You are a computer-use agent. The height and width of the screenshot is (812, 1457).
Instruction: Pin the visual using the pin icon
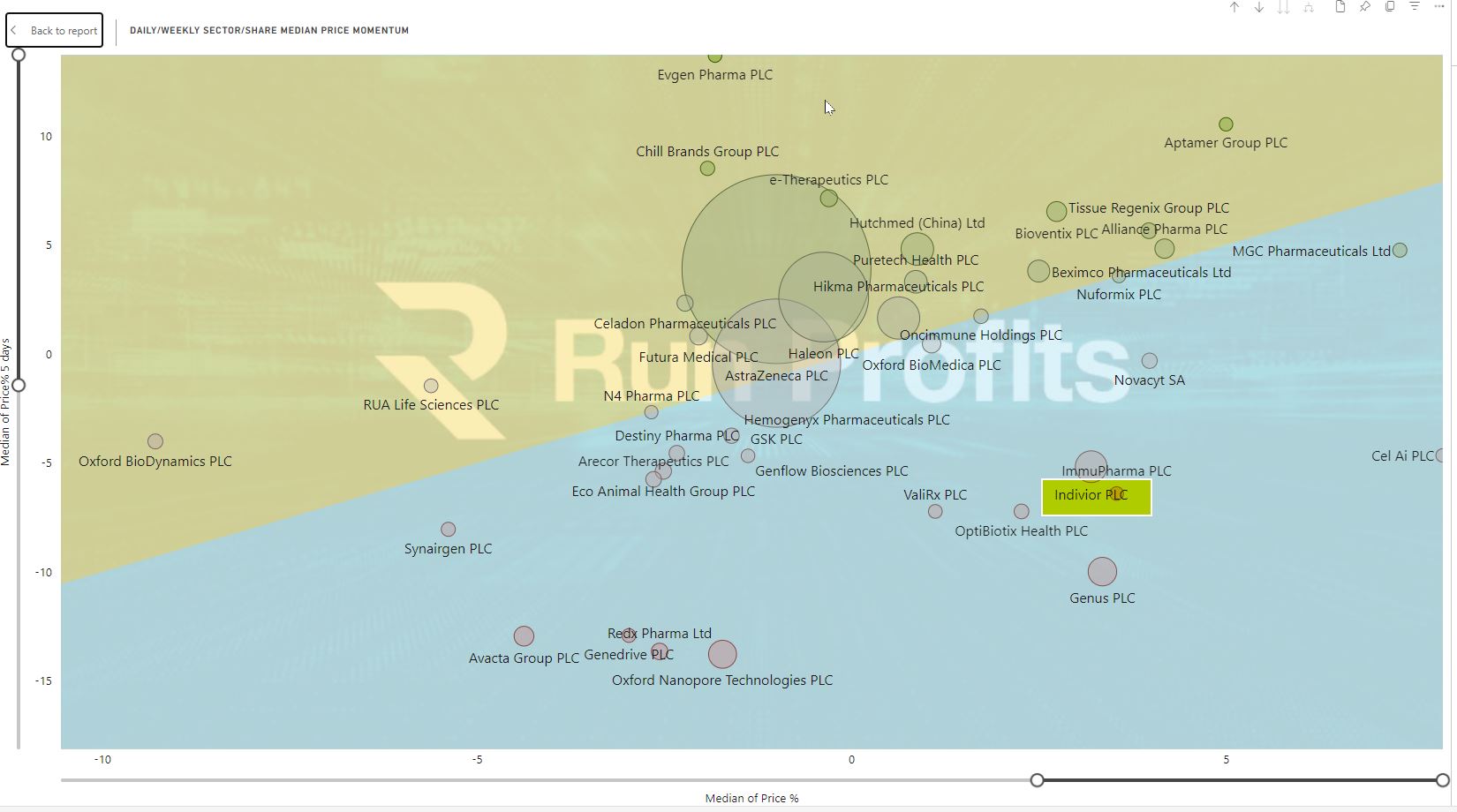[1365, 7]
